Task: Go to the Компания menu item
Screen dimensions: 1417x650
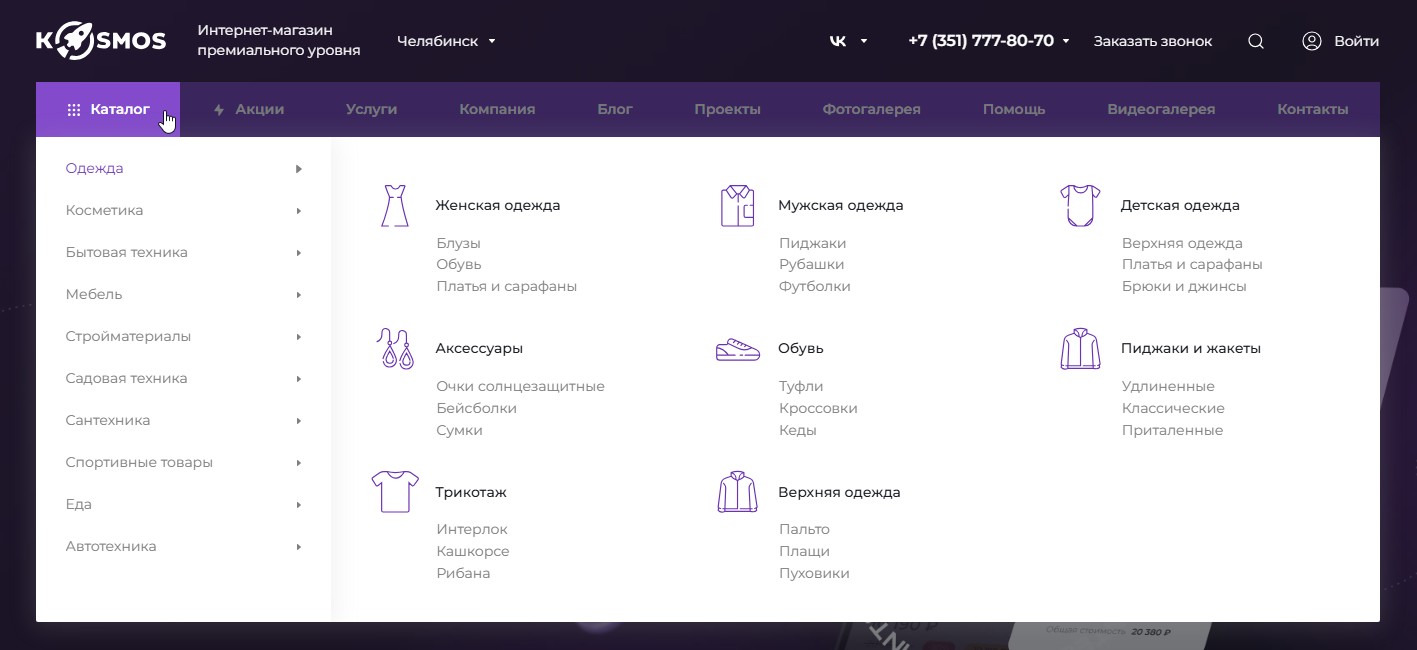Action: point(497,110)
